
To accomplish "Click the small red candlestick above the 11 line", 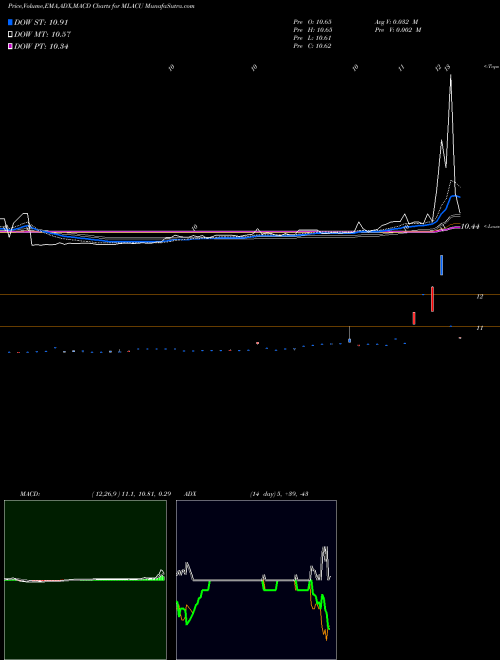I will (x=414, y=318).
